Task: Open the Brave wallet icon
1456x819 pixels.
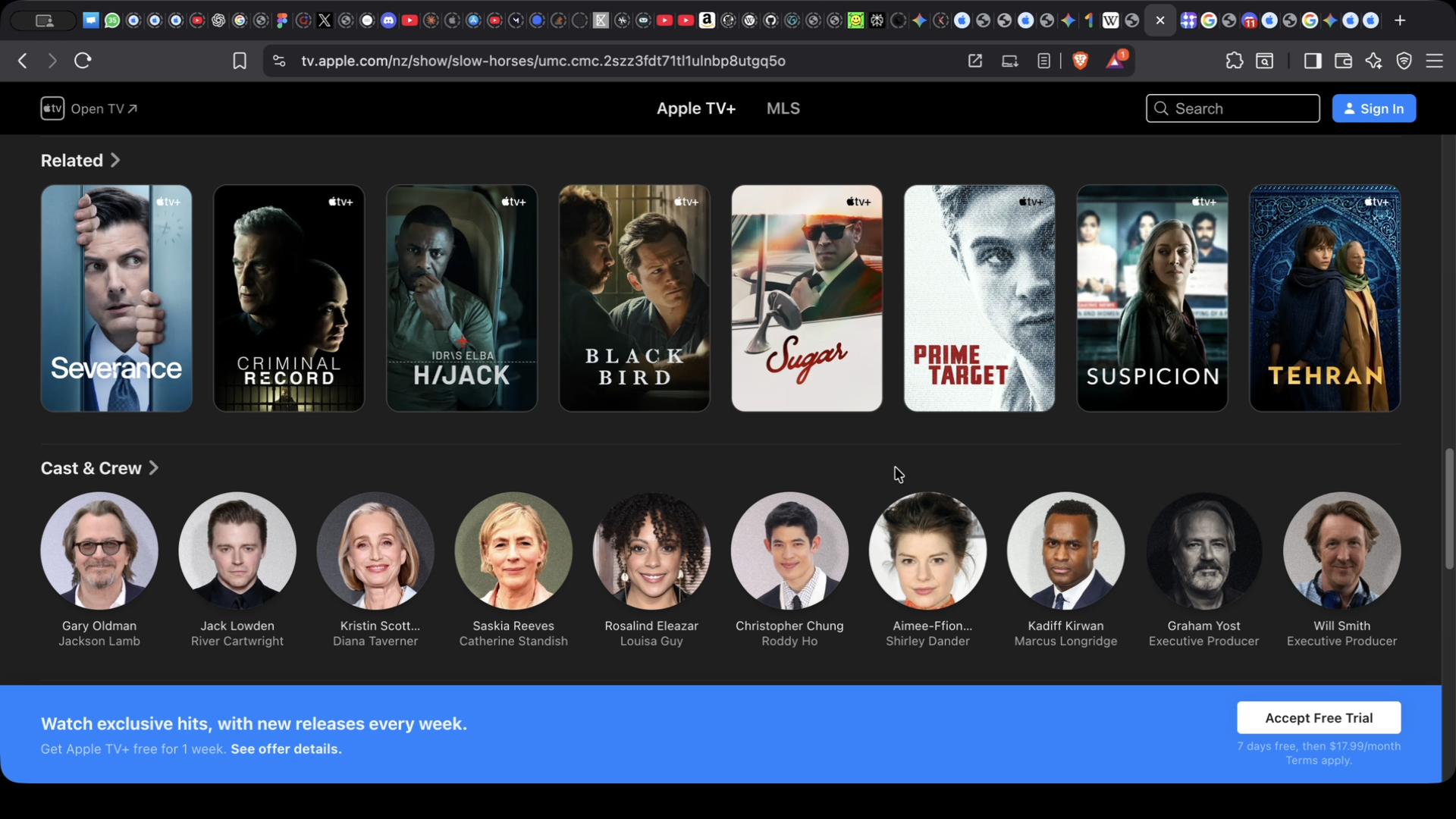Action: tap(1343, 61)
